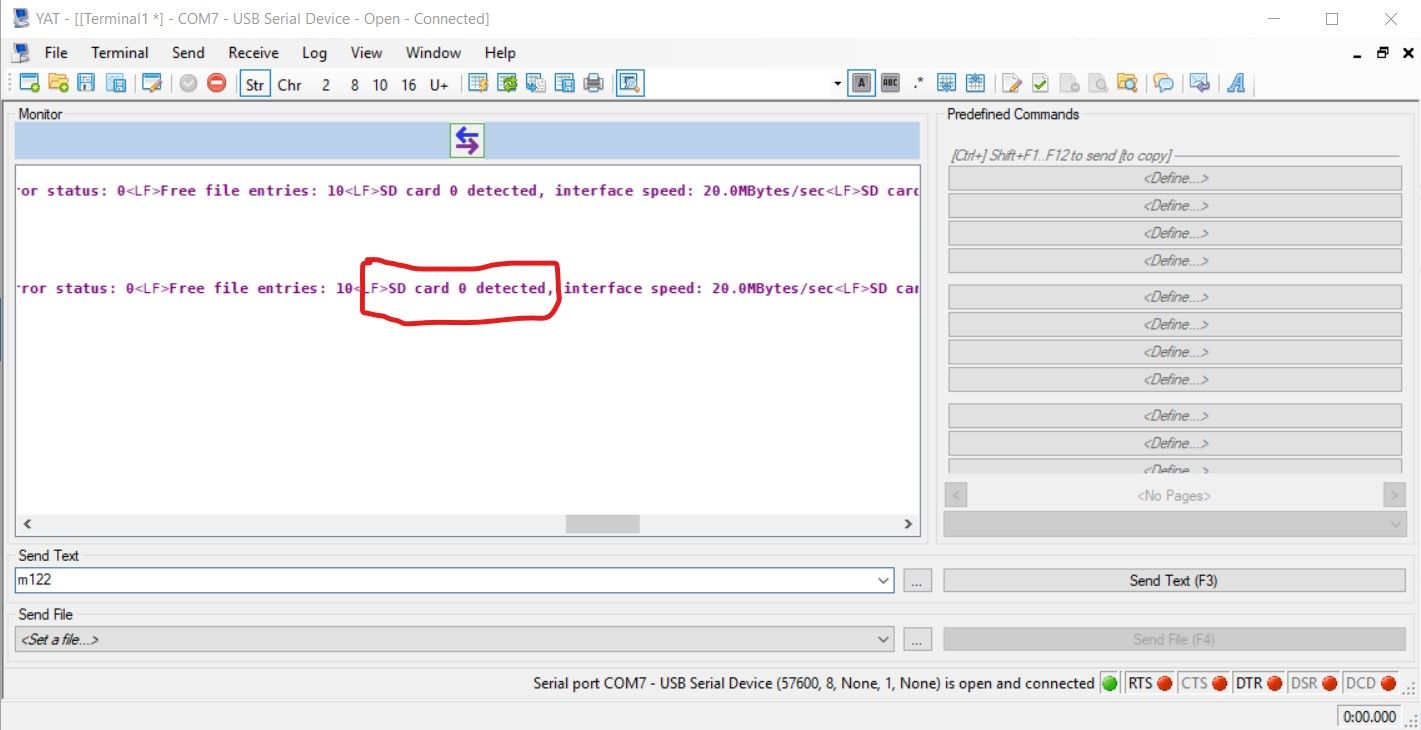Image resolution: width=1421 pixels, height=730 pixels.
Task: Click Send Text (F3) button
Action: pos(1174,580)
